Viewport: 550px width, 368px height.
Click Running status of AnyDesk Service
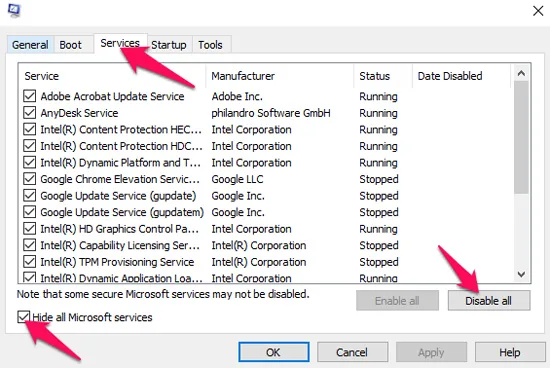click(x=378, y=113)
